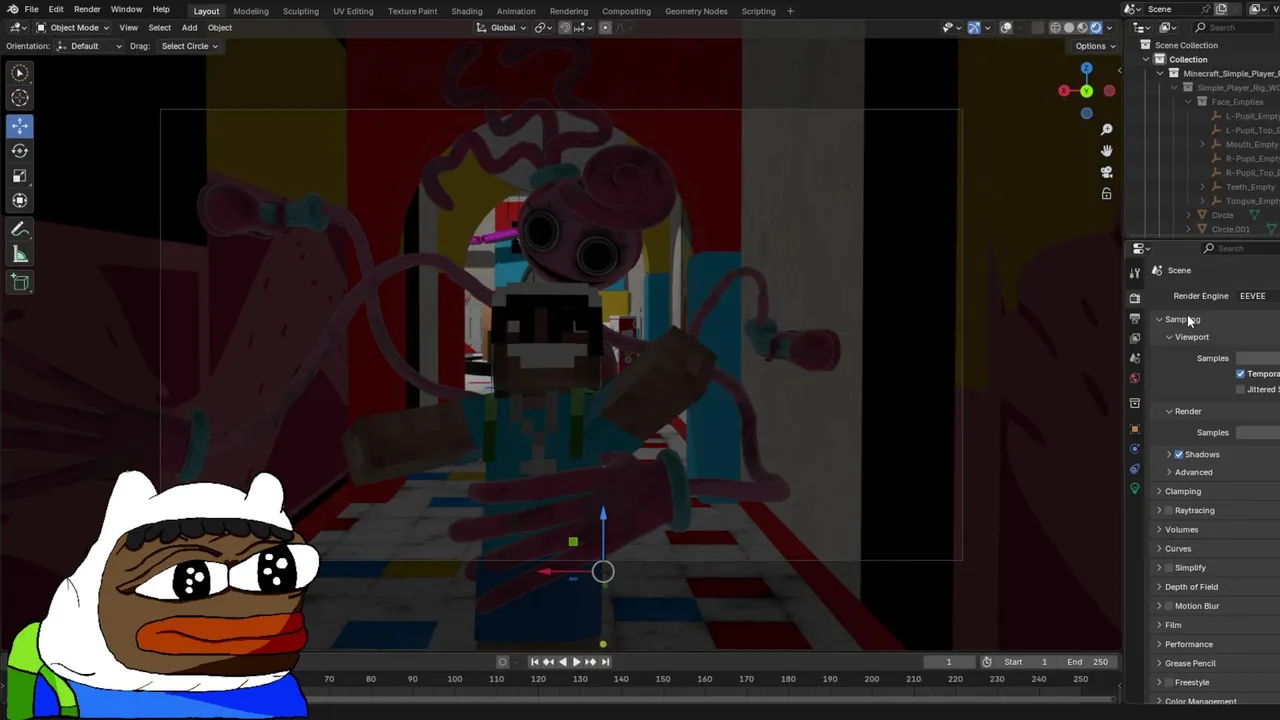Enable the Freestyle checkbox
The height and width of the screenshot is (720, 1280).
(1169, 683)
